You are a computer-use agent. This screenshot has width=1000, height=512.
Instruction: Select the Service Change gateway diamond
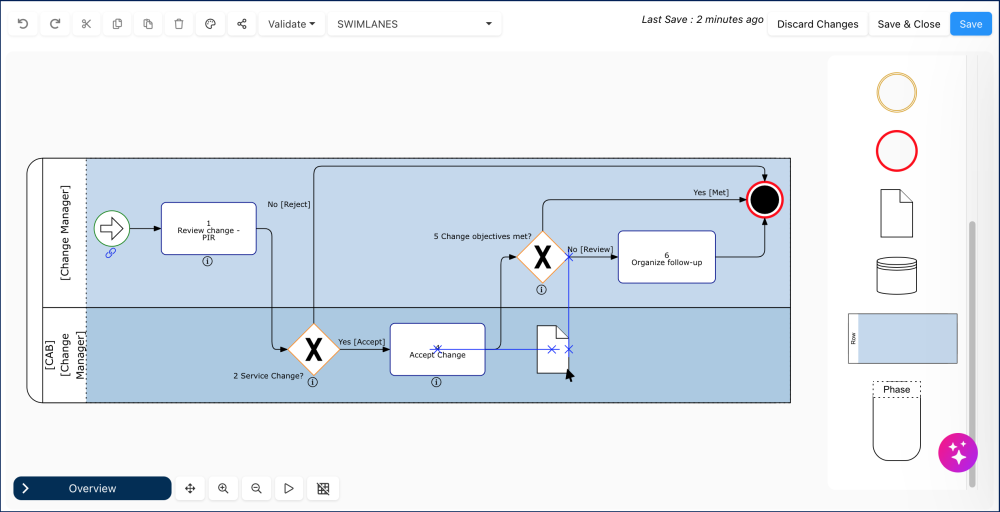pyautogui.click(x=313, y=349)
